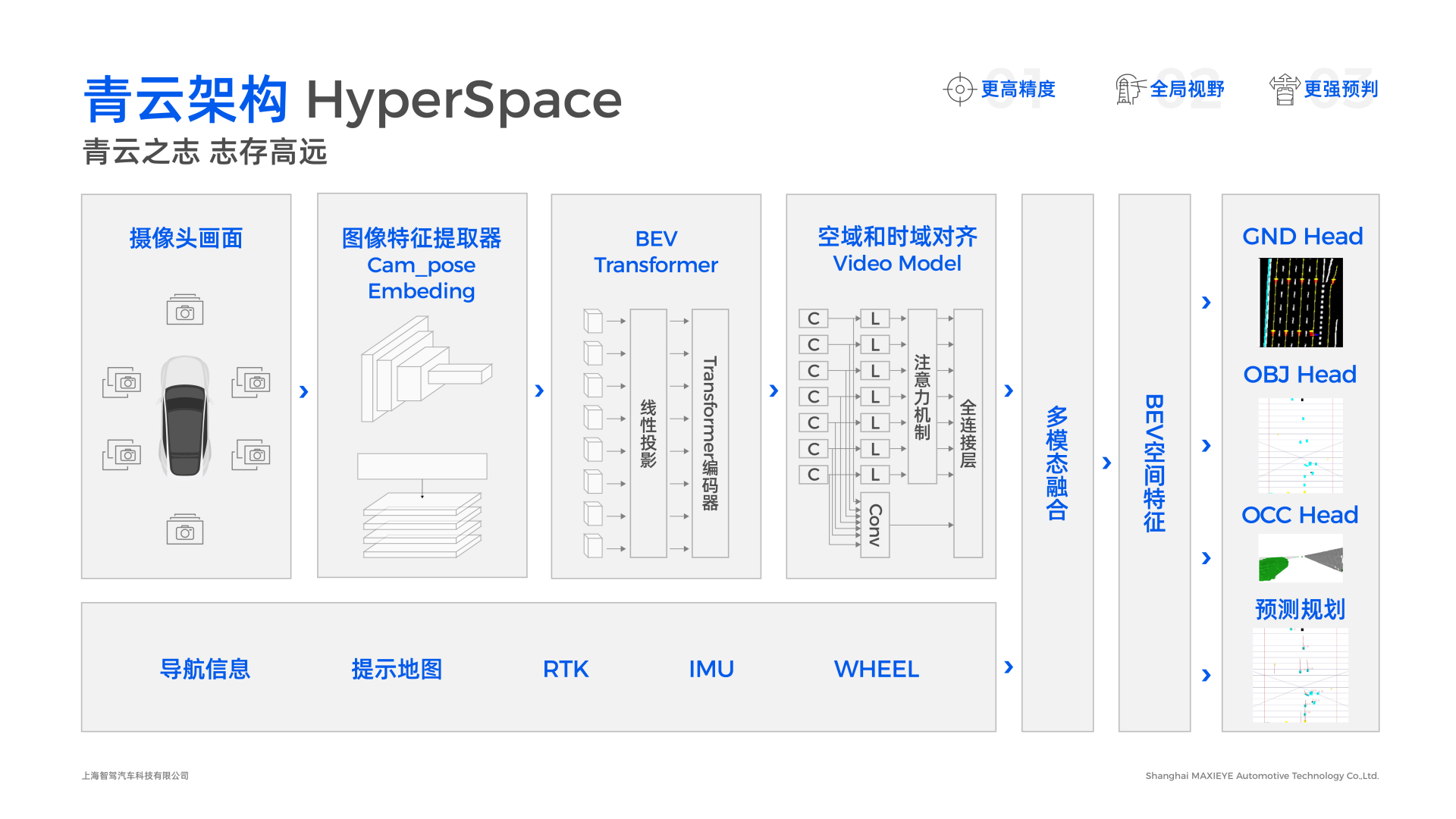The height and width of the screenshot is (819, 1456).
Task: Select the BEV Transformer heading
Action: click(x=656, y=252)
